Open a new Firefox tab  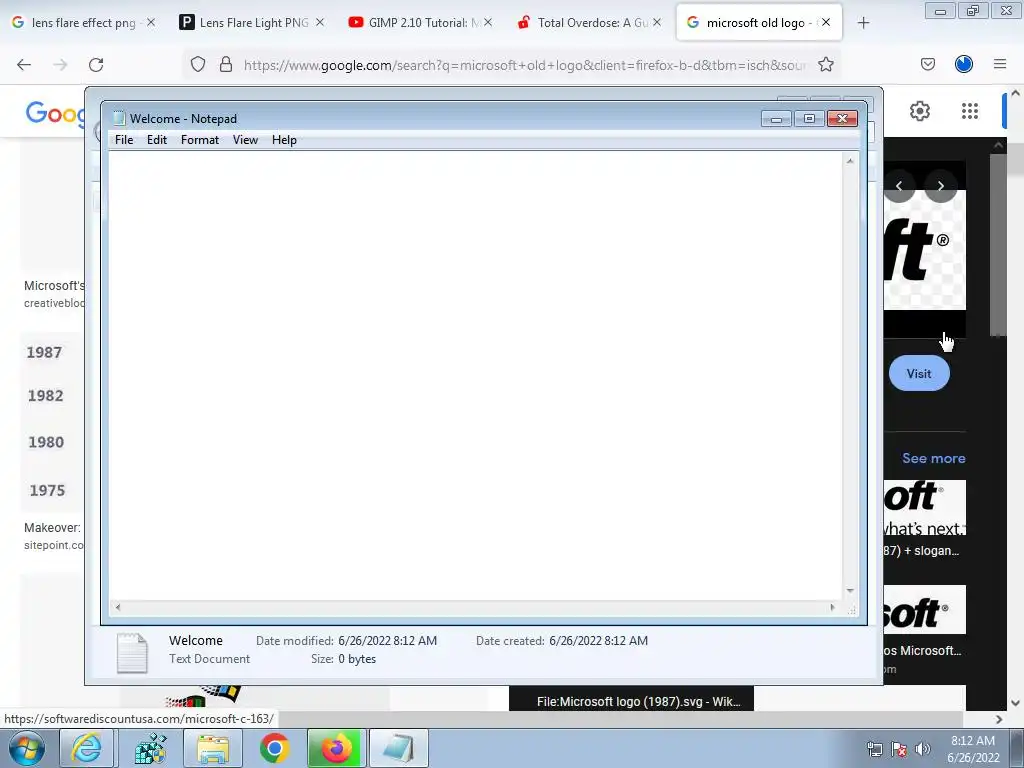tap(863, 23)
